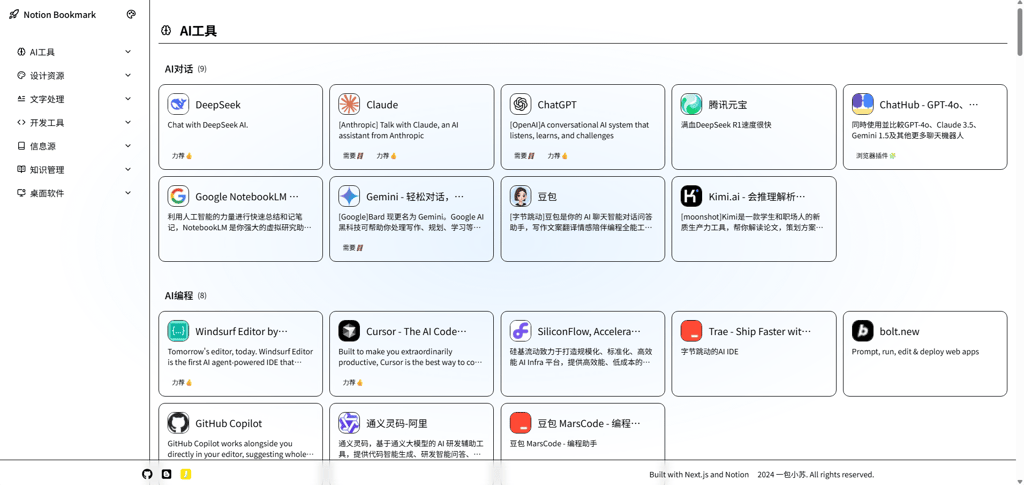Screen dimensions: 1024x485
Task: Expand the 开发工具 sidebar chevron
Action: [x=128, y=123]
